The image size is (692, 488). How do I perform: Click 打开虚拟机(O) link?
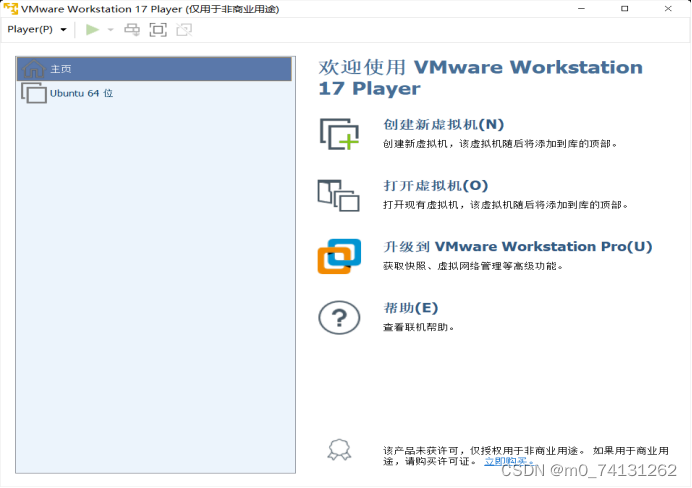(436, 185)
